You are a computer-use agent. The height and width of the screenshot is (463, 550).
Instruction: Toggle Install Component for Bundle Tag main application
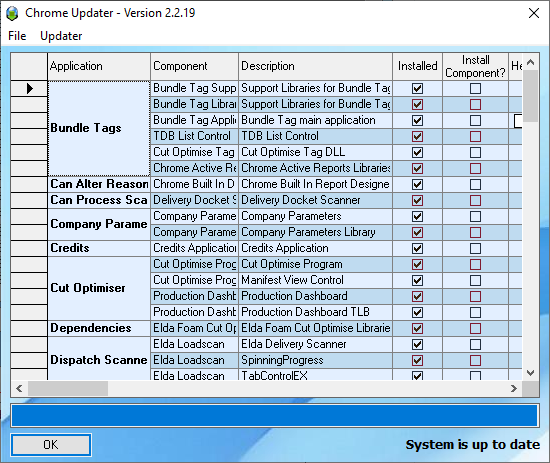tap(475, 120)
